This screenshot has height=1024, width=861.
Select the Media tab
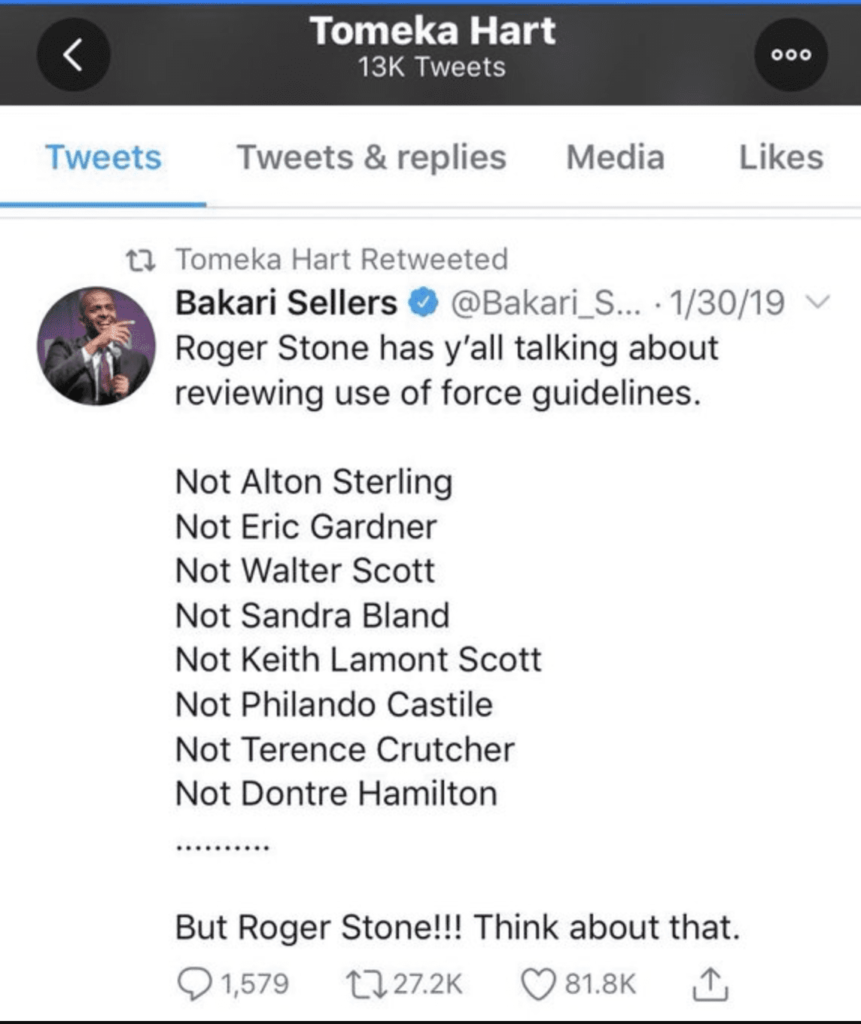point(615,158)
